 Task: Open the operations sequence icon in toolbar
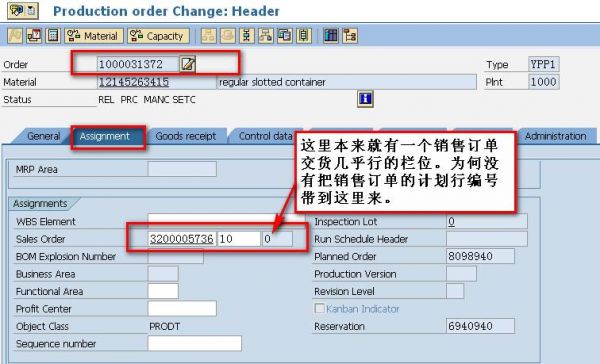tap(247, 36)
